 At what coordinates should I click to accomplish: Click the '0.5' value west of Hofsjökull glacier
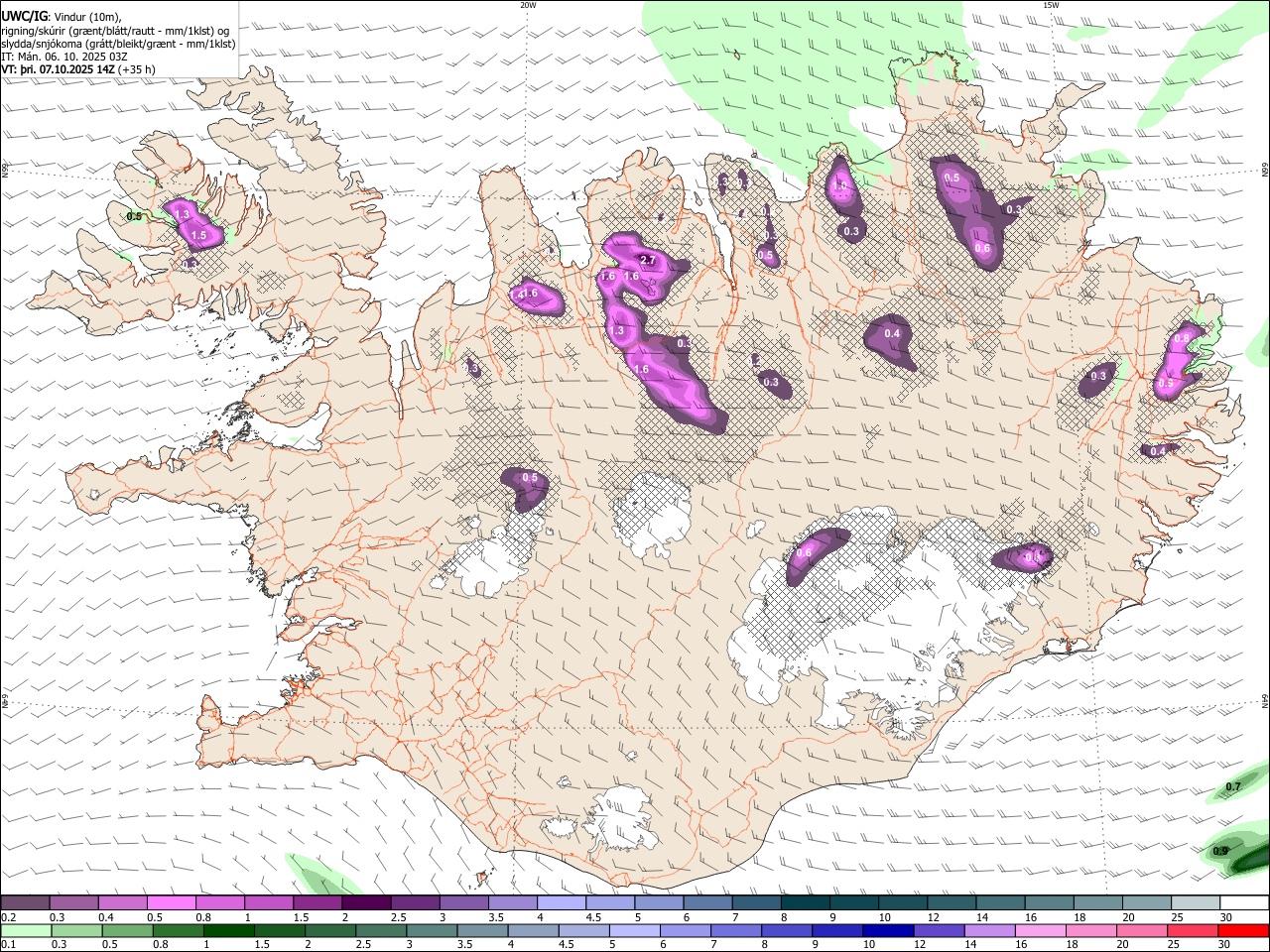[530, 478]
